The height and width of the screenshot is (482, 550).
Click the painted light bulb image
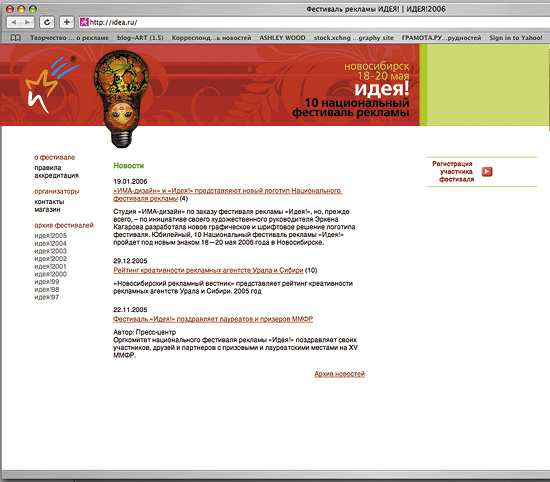pos(121,98)
